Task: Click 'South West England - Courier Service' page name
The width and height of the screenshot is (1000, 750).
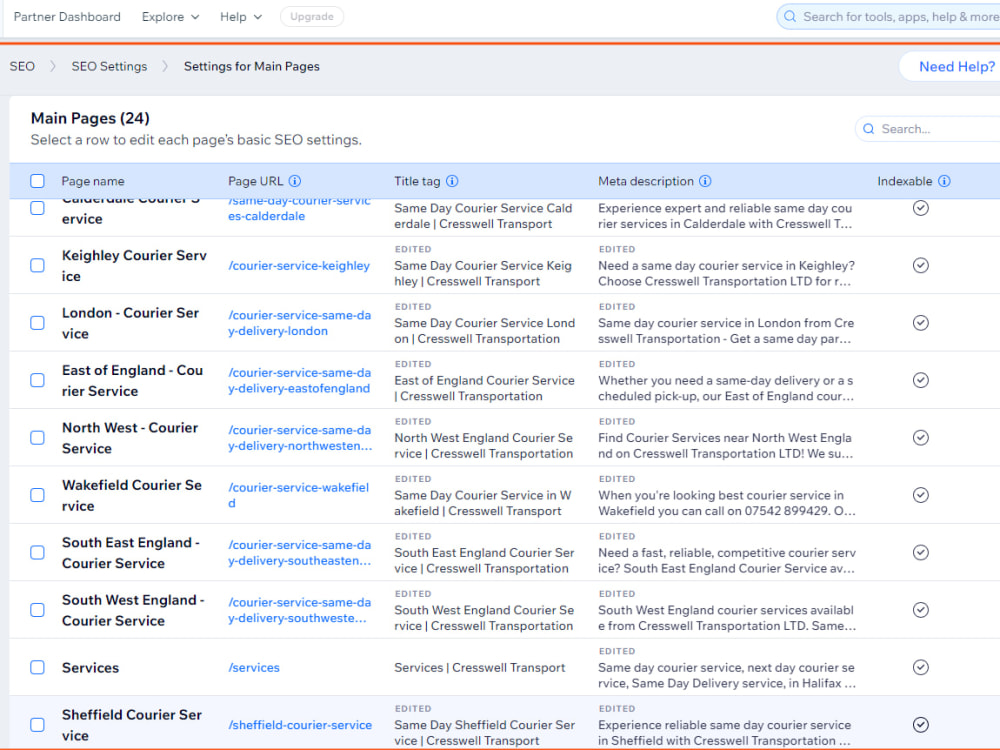Action: [133, 610]
